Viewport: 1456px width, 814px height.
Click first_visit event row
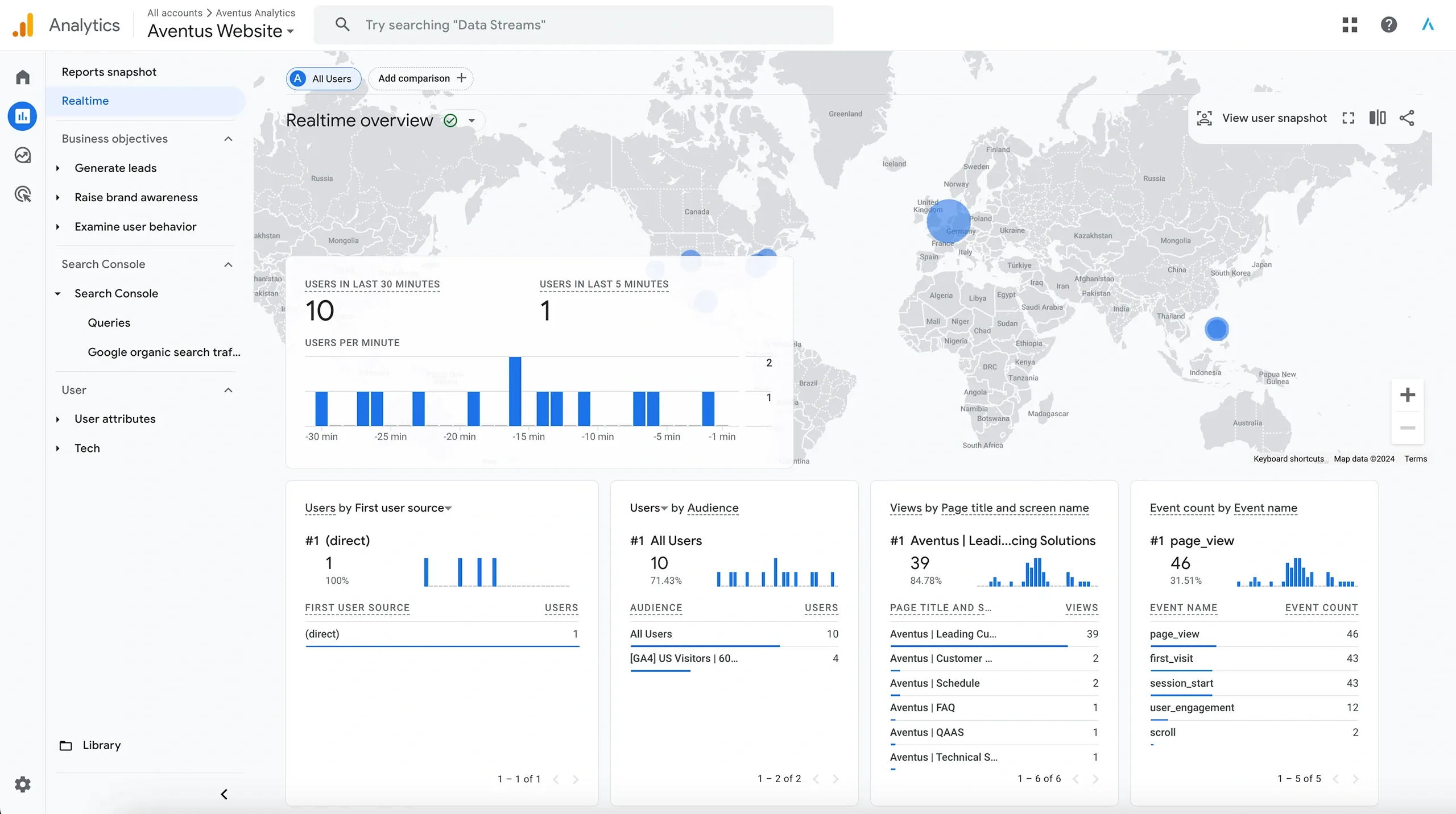[1254, 658]
